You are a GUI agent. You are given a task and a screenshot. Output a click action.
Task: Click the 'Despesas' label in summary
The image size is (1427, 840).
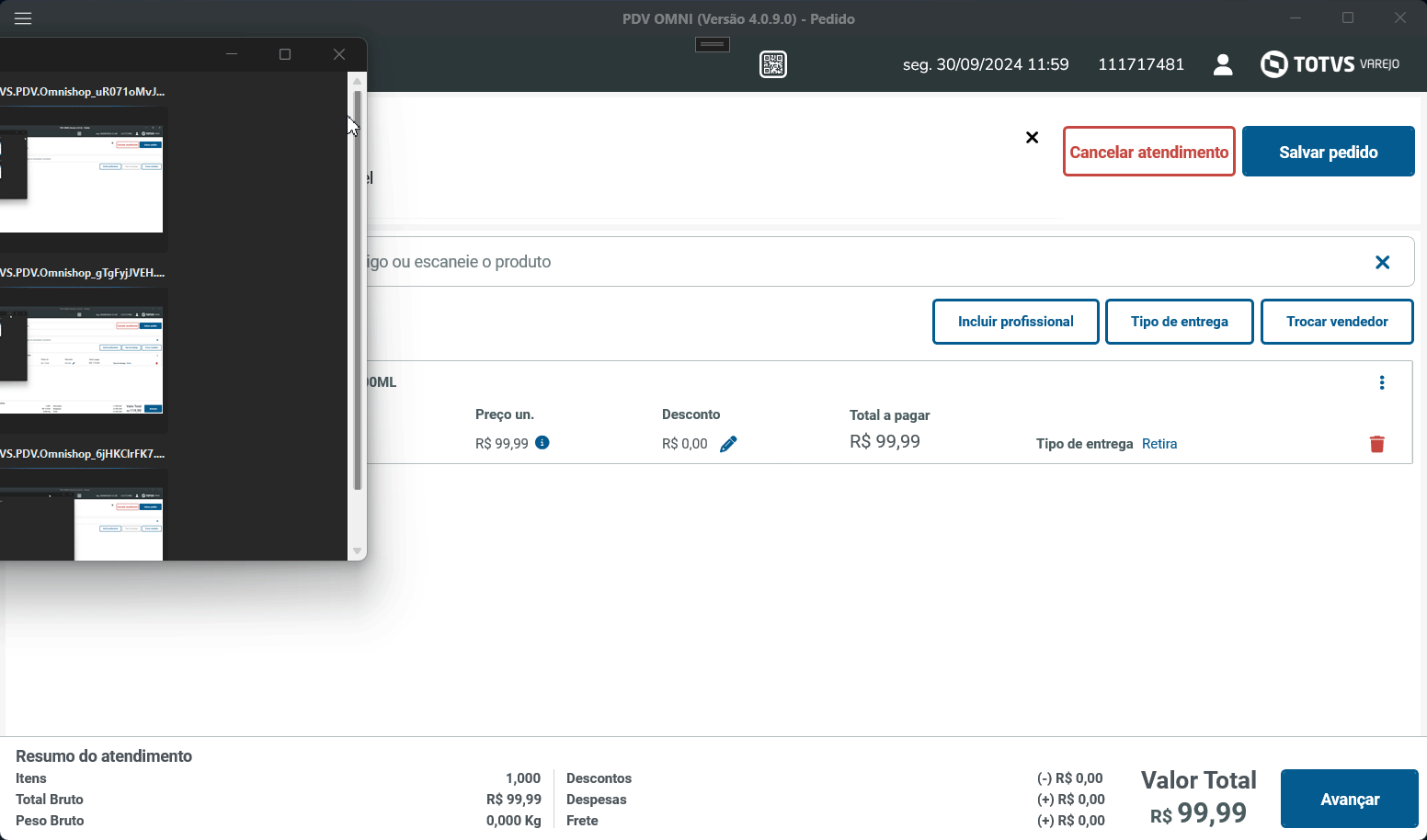click(x=596, y=800)
